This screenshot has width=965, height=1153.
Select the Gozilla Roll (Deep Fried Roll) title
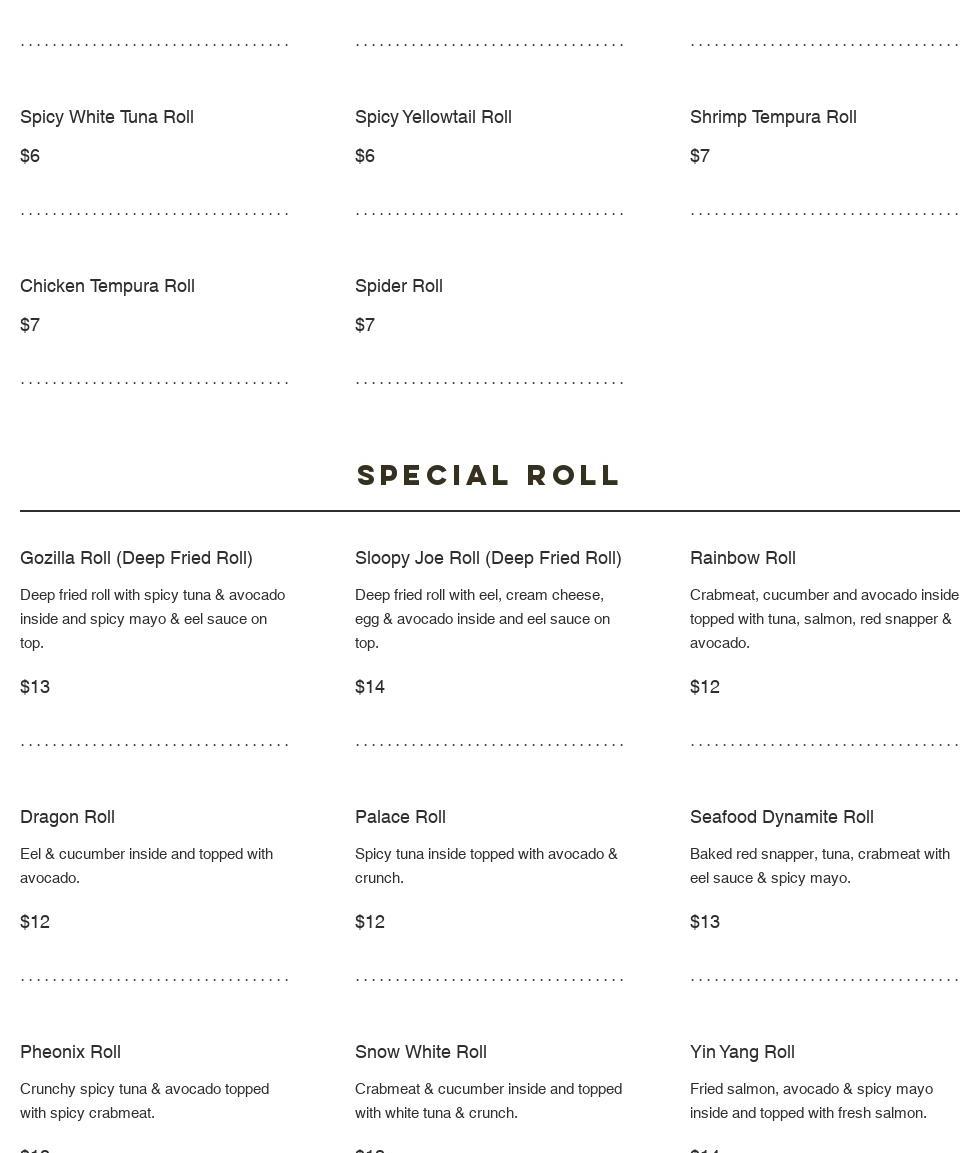[x=136, y=558]
